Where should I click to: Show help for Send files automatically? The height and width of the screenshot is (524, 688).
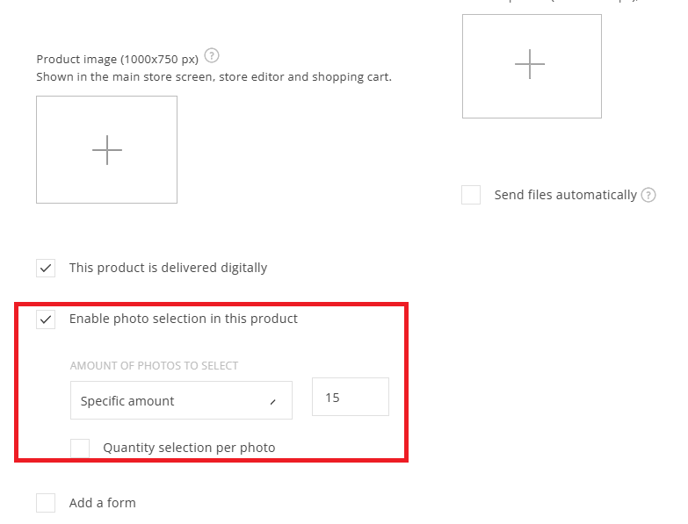click(x=648, y=195)
